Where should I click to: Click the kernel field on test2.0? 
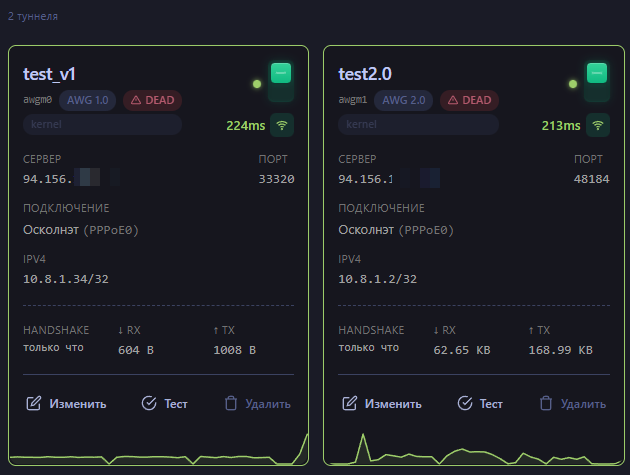(x=418, y=125)
